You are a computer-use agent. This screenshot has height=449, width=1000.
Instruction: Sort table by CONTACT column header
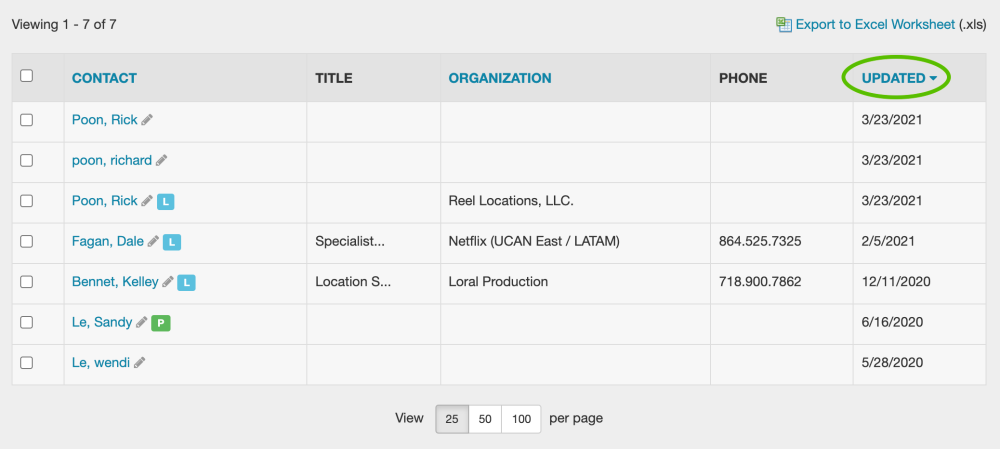tap(104, 78)
